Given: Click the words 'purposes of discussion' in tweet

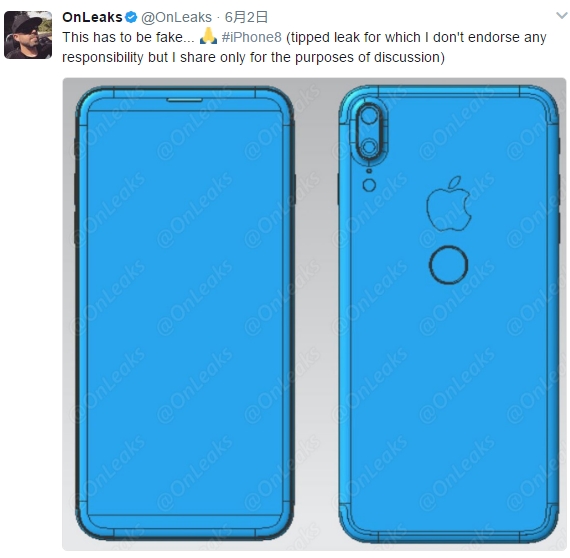Looking at the screenshot, I should [368, 57].
